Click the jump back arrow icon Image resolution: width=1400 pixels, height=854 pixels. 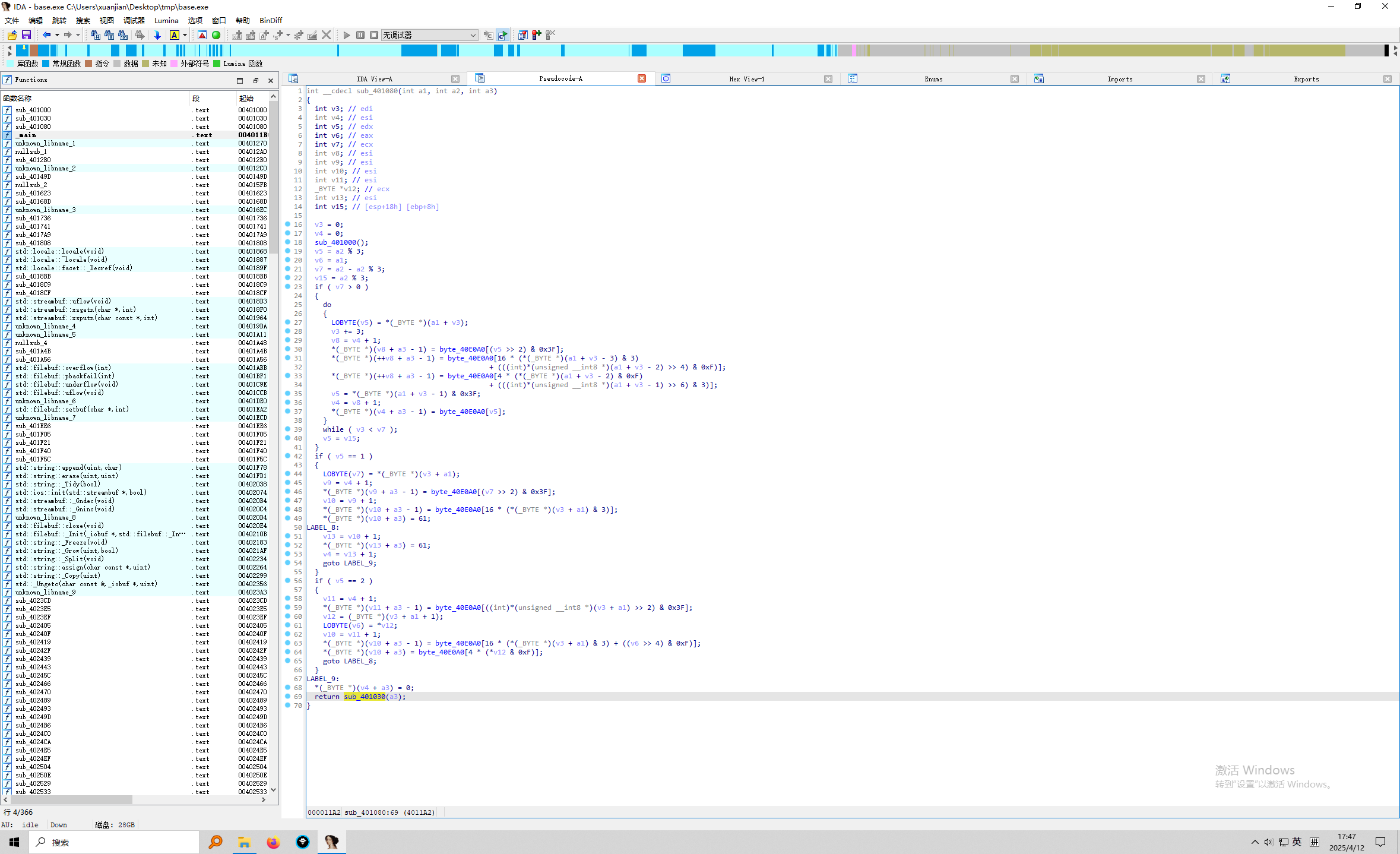(x=46, y=36)
